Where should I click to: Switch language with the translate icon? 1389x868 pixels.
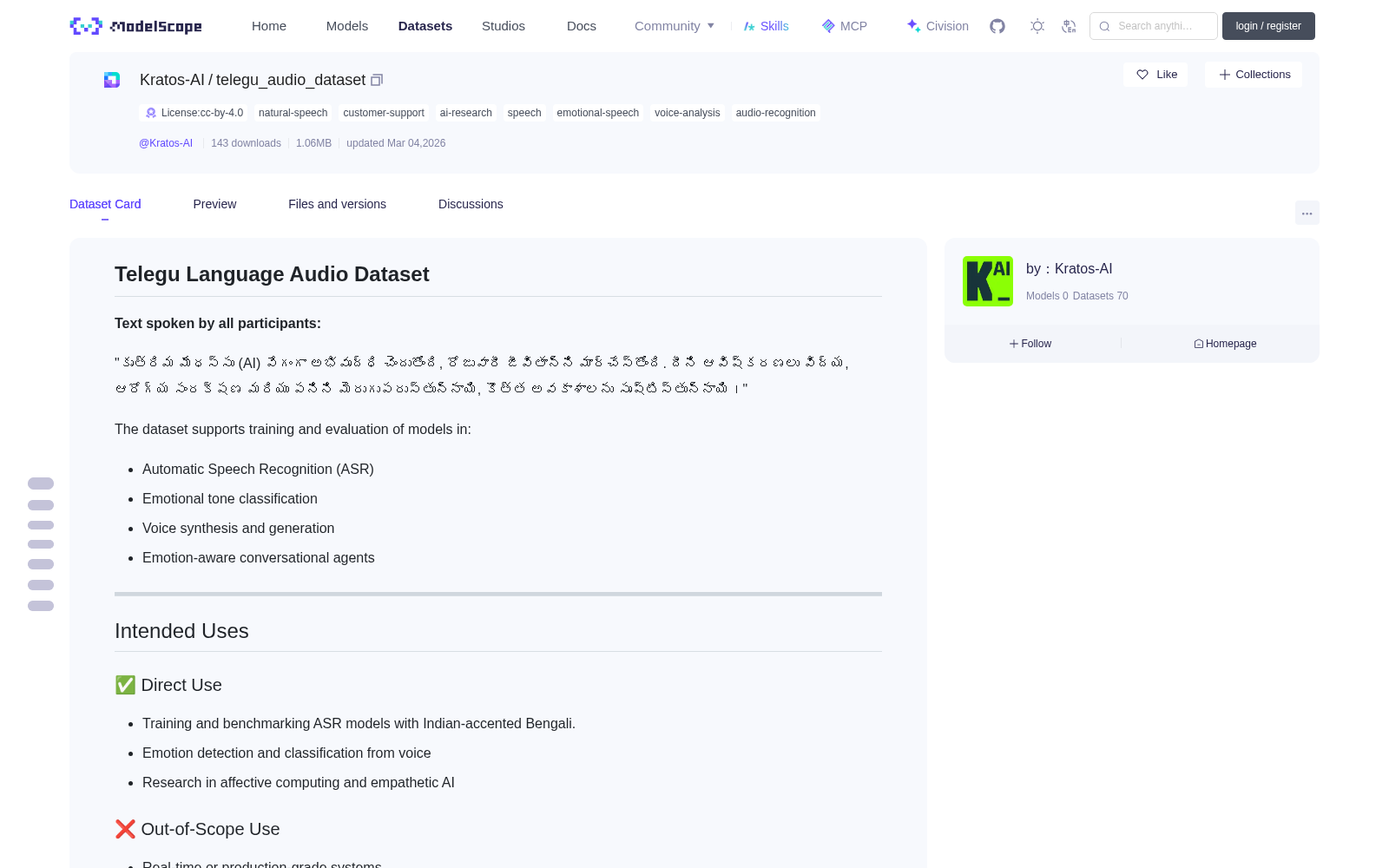pyautogui.click(x=1069, y=26)
